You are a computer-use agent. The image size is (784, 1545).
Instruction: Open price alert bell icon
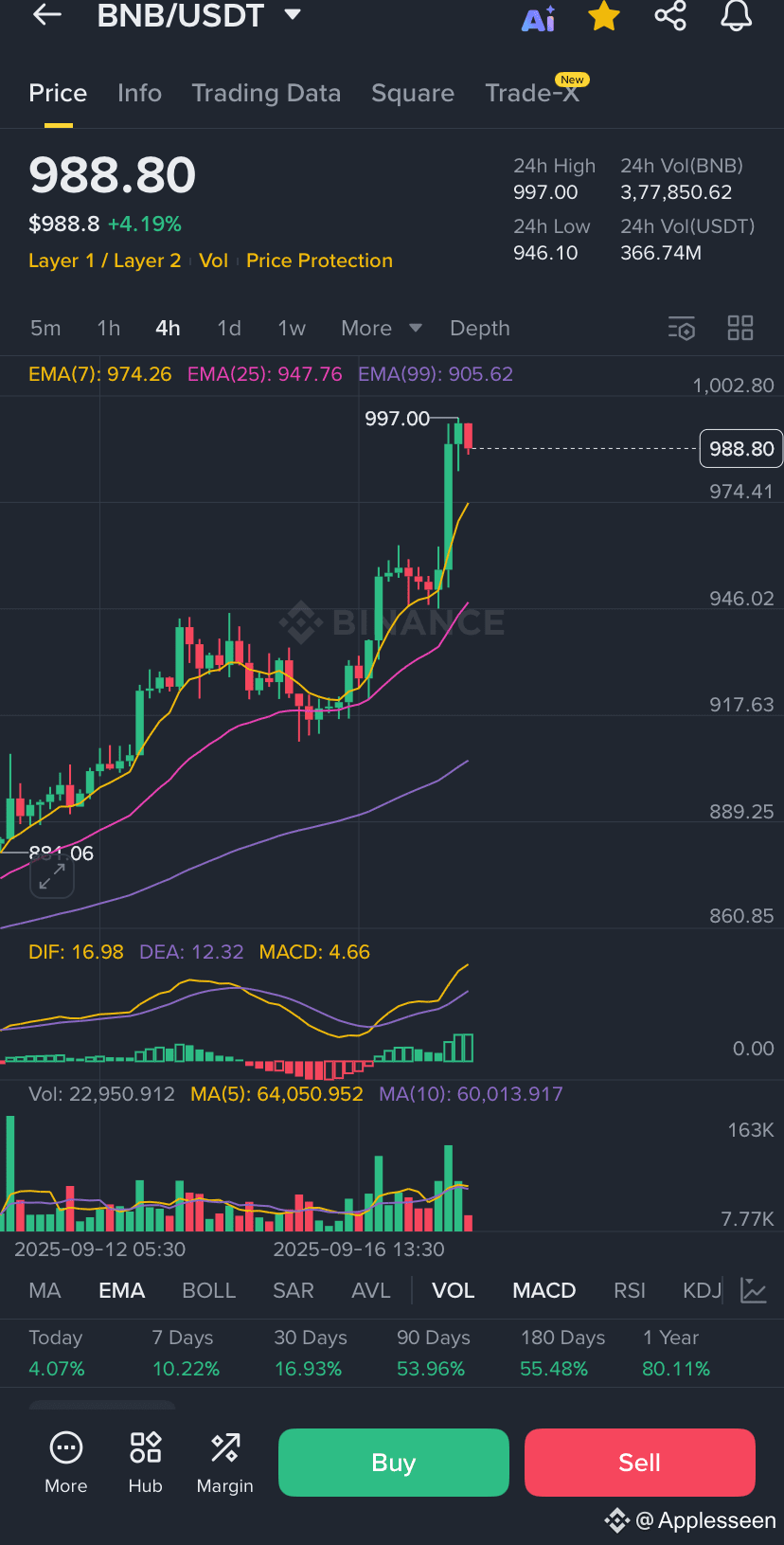pyautogui.click(x=737, y=15)
